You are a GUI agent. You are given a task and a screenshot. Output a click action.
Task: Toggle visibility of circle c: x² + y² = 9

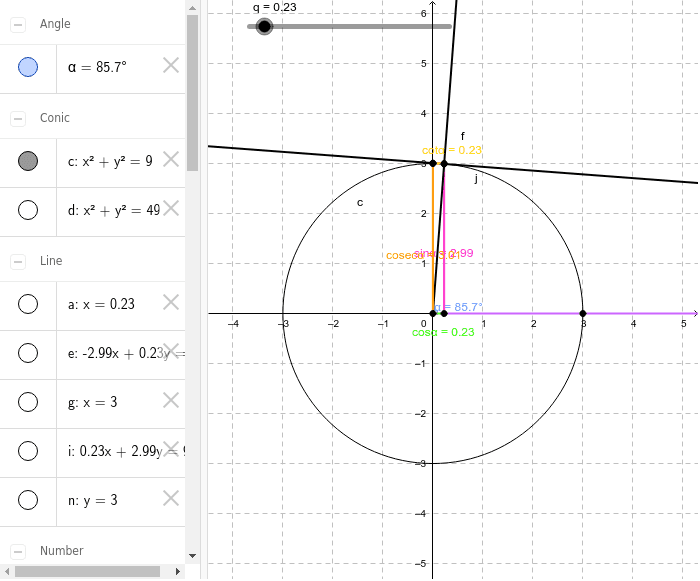pos(28,161)
